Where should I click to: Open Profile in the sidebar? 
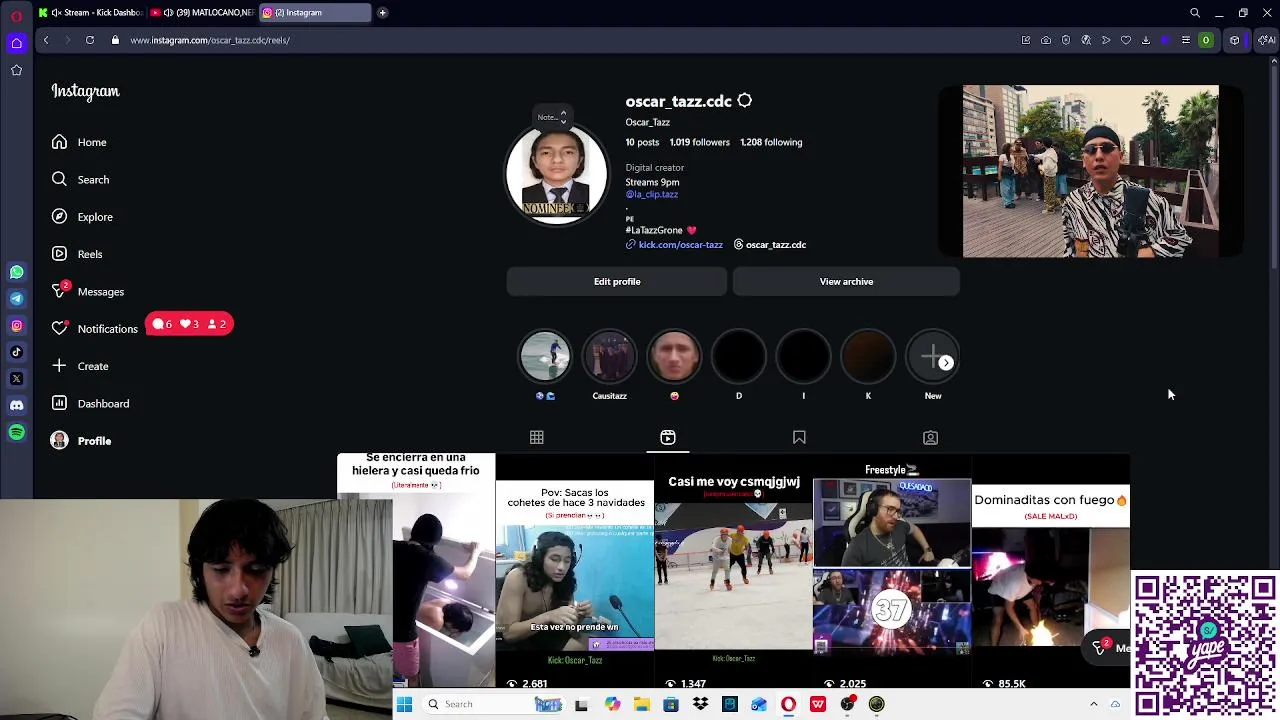pyautogui.click(x=81, y=441)
